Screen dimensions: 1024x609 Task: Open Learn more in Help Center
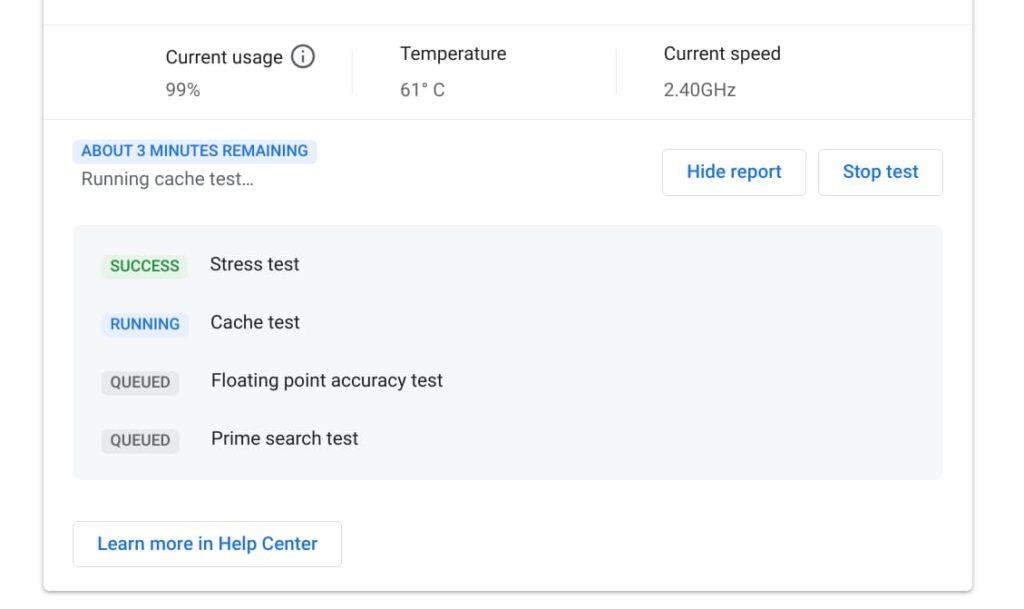(x=207, y=544)
